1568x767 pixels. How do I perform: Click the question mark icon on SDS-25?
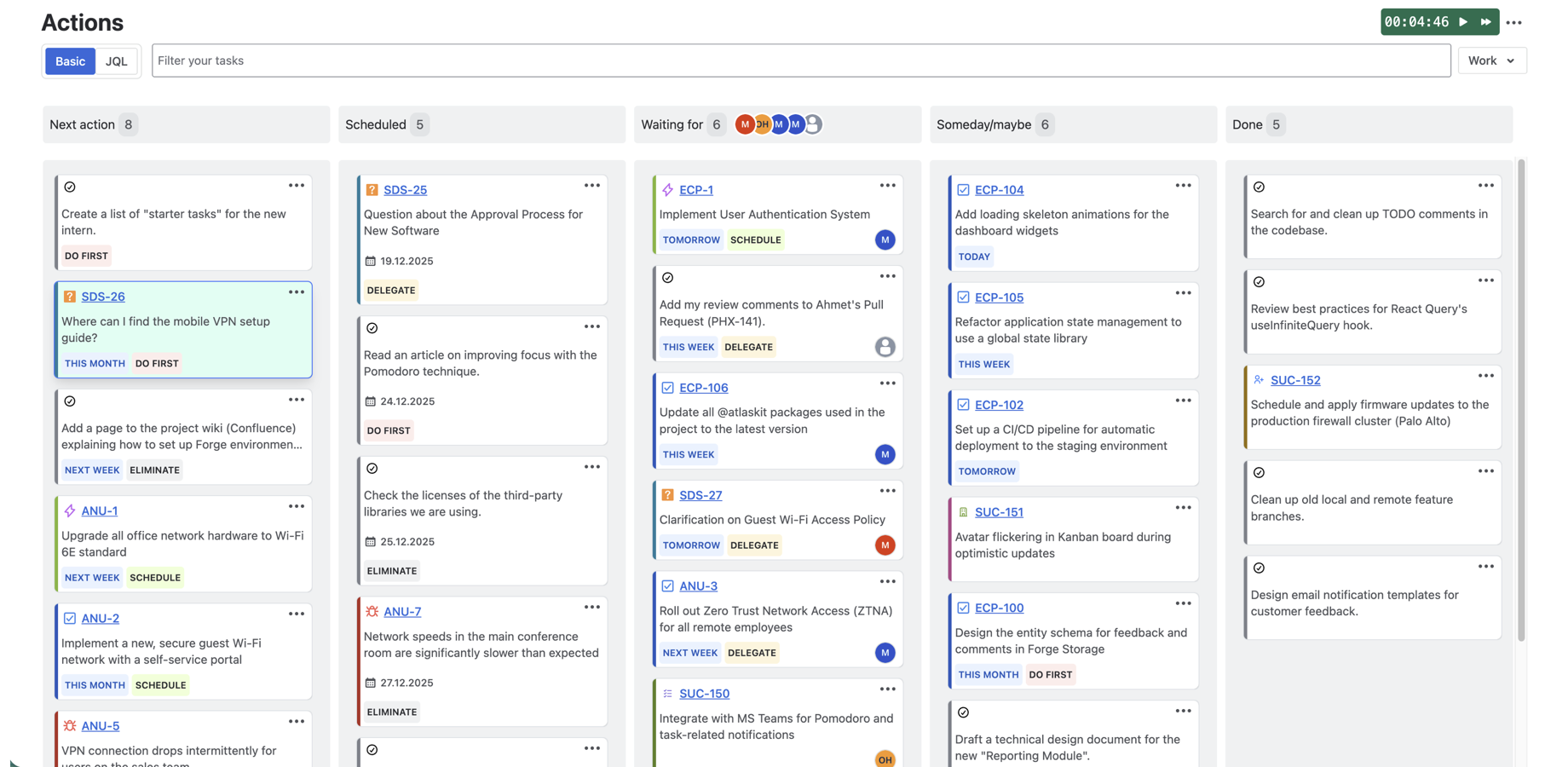point(372,189)
